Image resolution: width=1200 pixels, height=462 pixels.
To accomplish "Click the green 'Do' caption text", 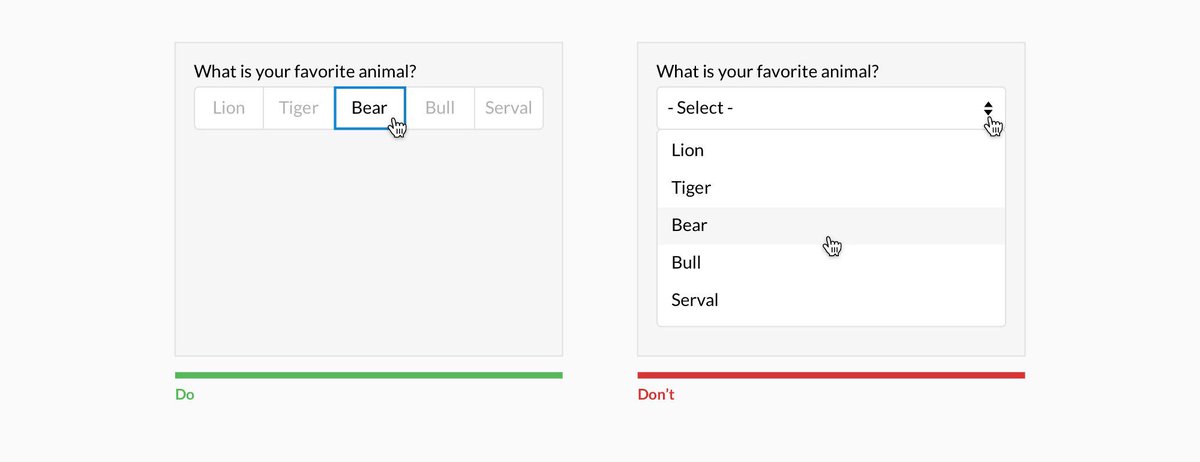I will point(185,395).
